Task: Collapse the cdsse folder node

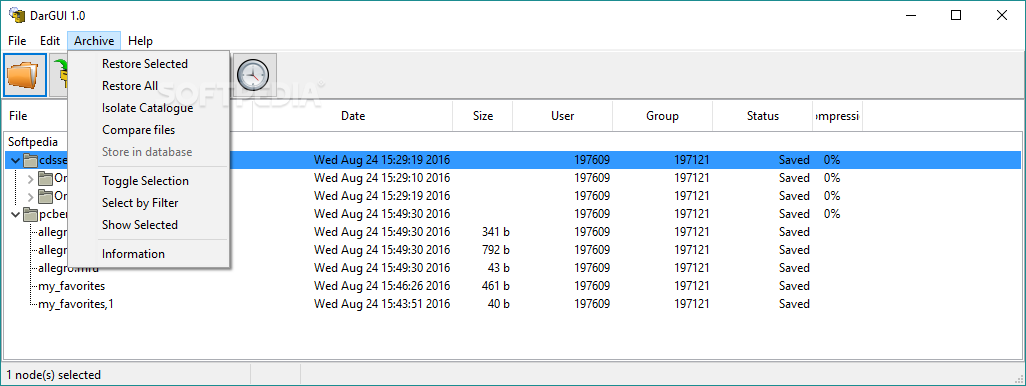Action: [15, 160]
